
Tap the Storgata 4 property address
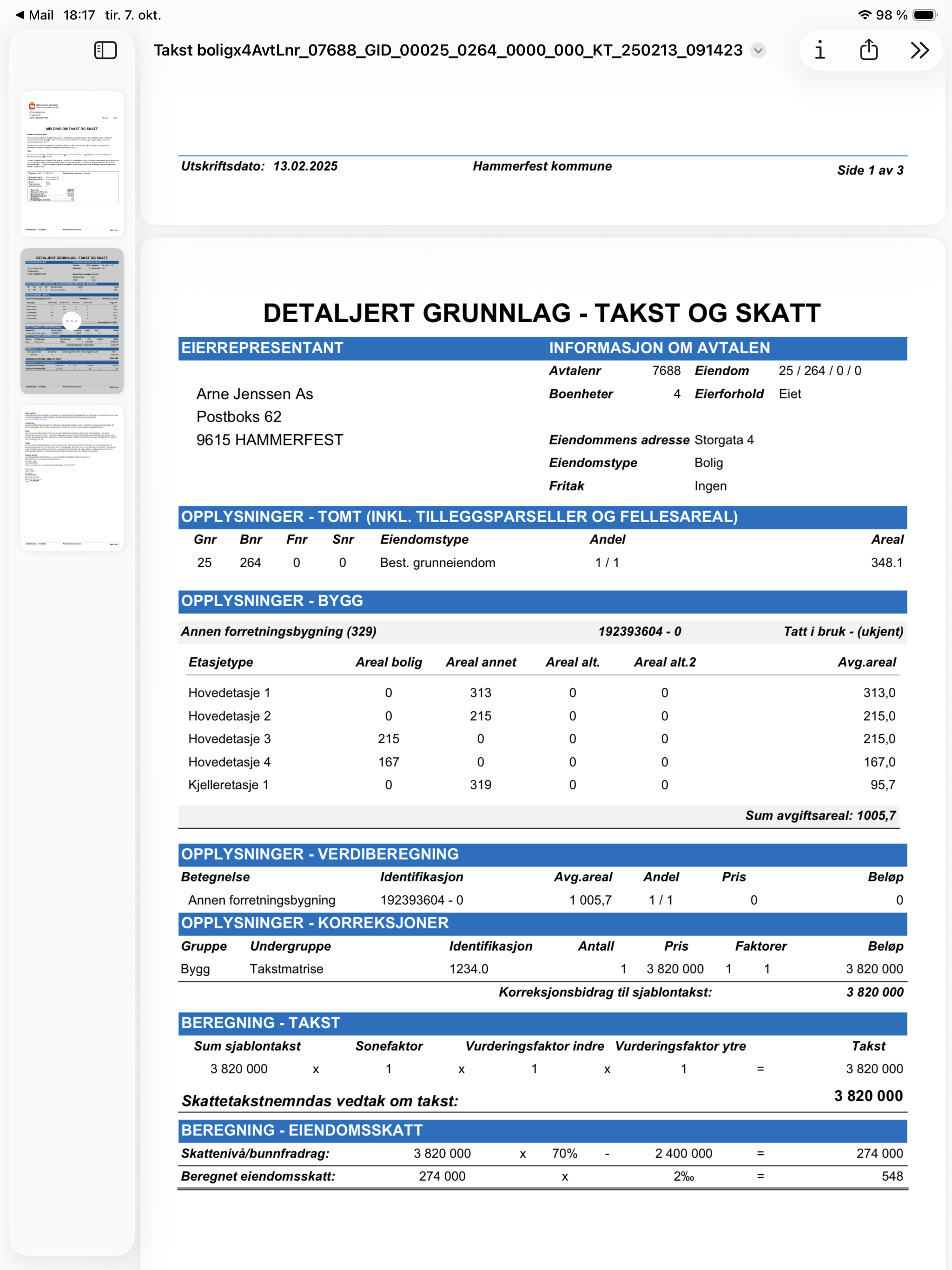click(x=723, y=440)
